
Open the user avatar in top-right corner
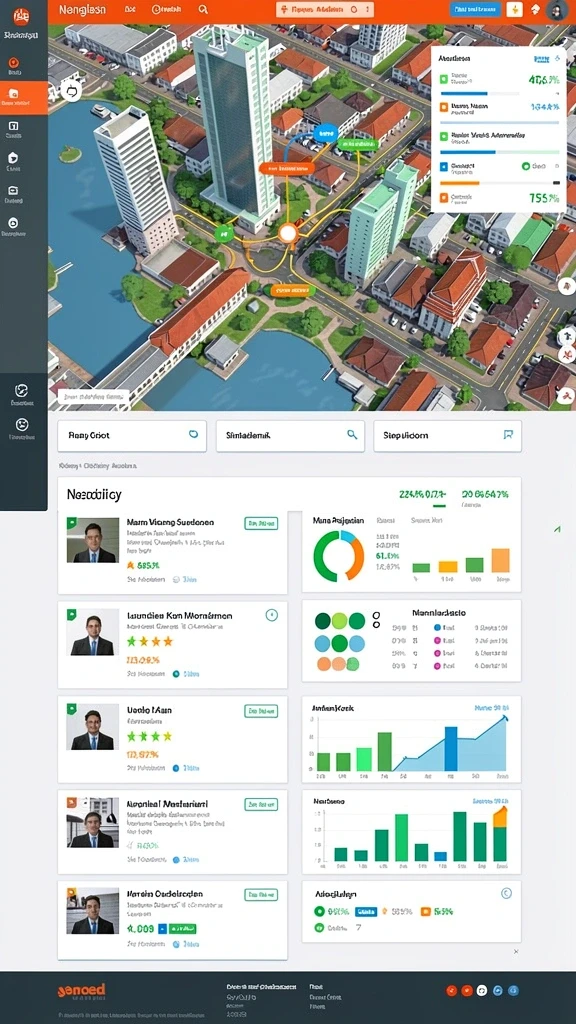557,10
